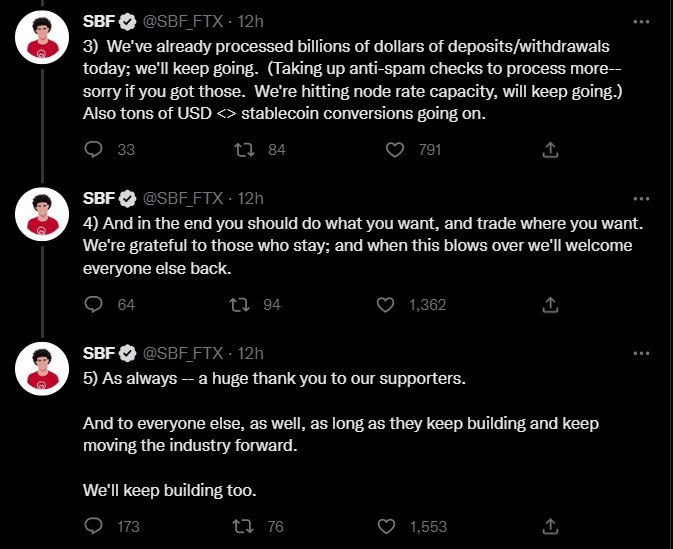Open more options on tweet 3
Screen dimensions: 673x549
641,20
